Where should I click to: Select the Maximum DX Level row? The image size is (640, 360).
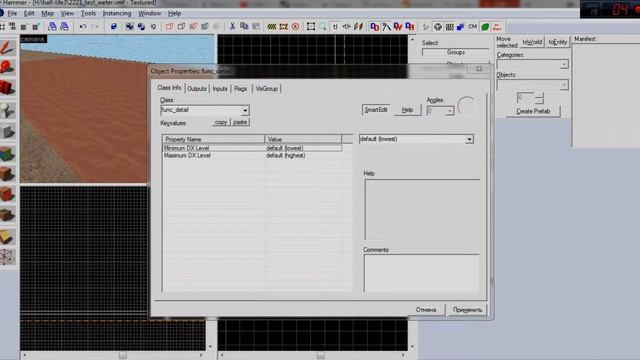point(252,156)
